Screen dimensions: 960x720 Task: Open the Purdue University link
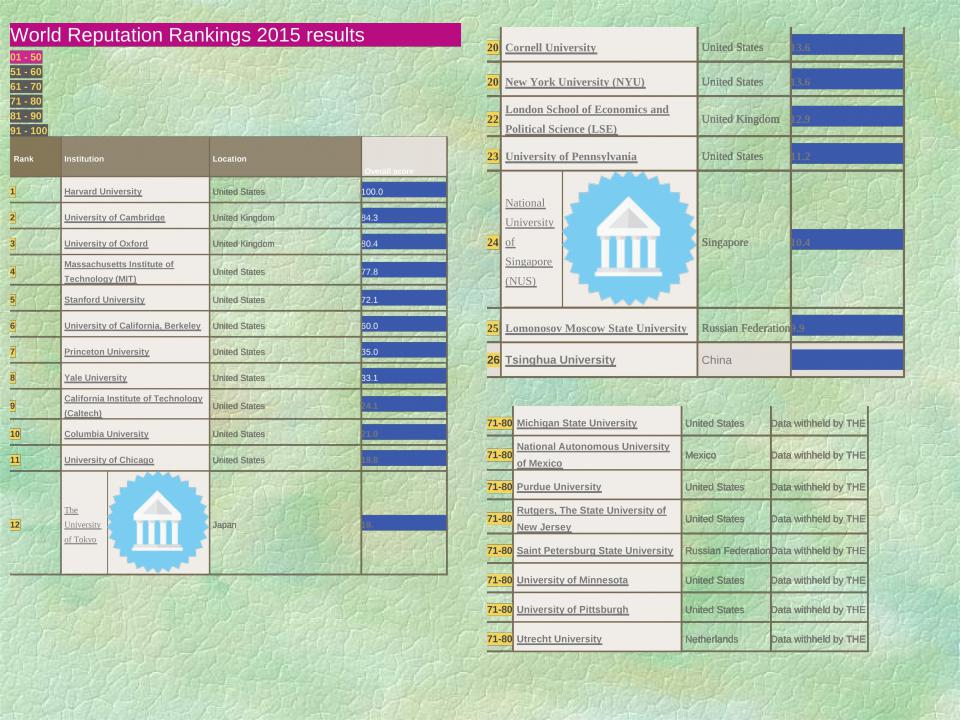(x=559, y=487)
